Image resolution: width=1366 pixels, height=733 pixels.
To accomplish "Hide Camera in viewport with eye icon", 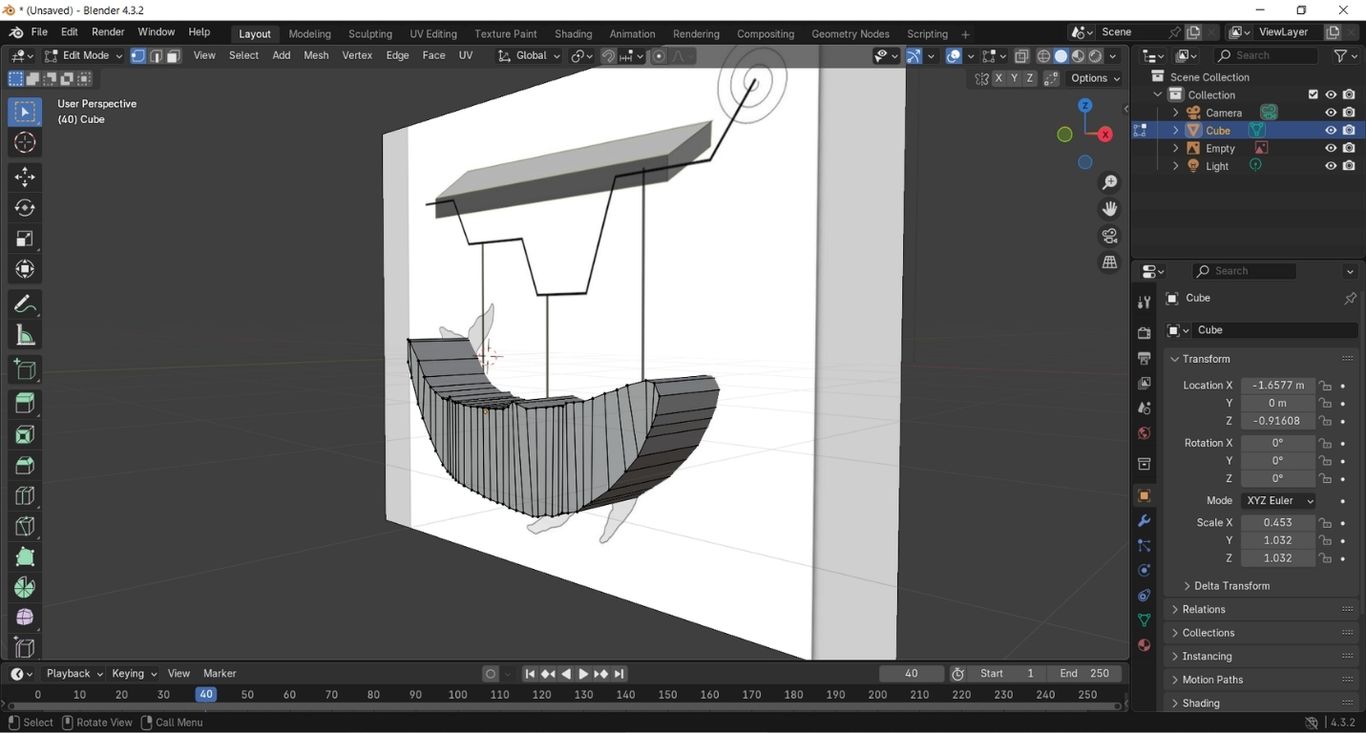I will [x=1331, y=113].
